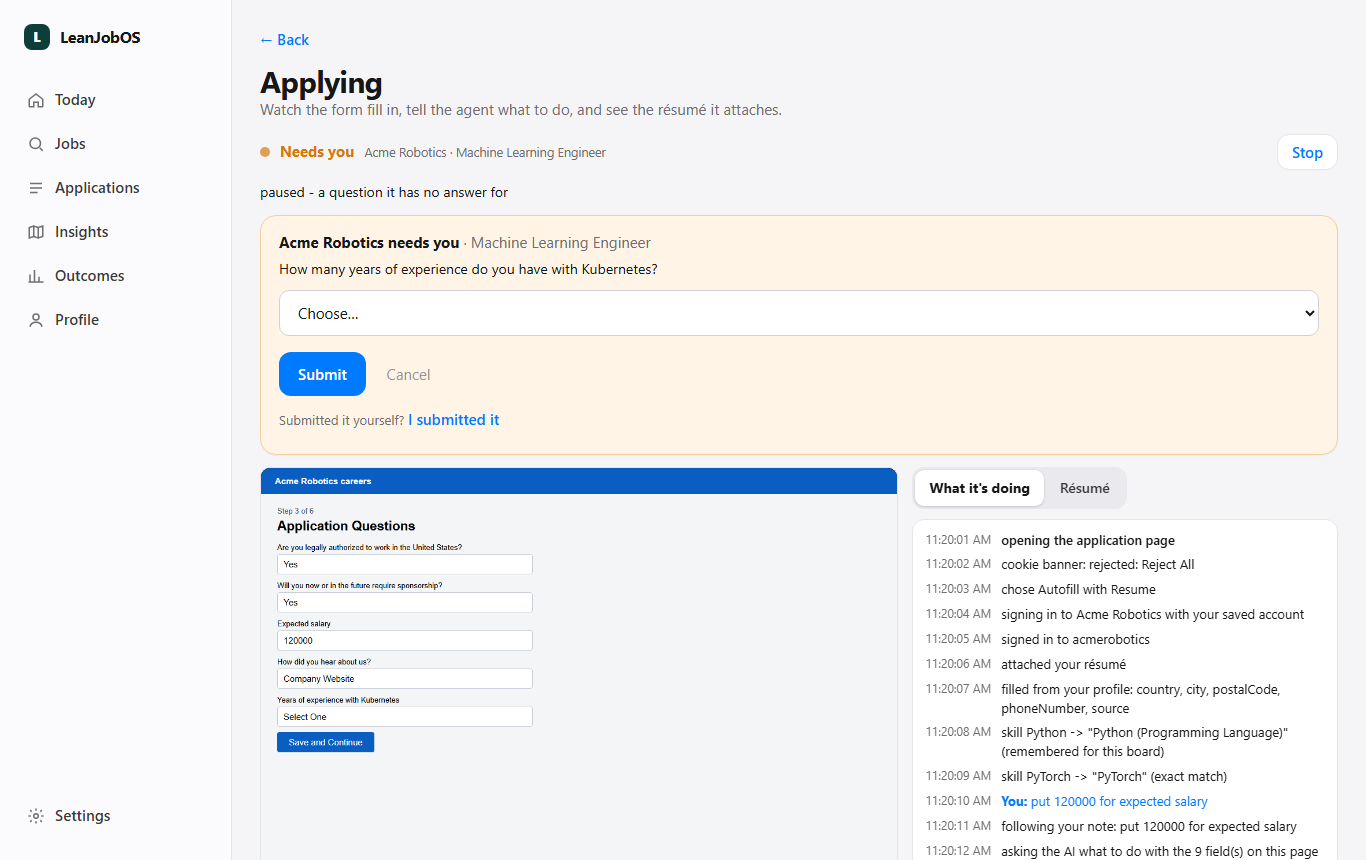
Task: Click the blue 'You: put 120000 for expected salary' entry
Action: (1104, 802)
